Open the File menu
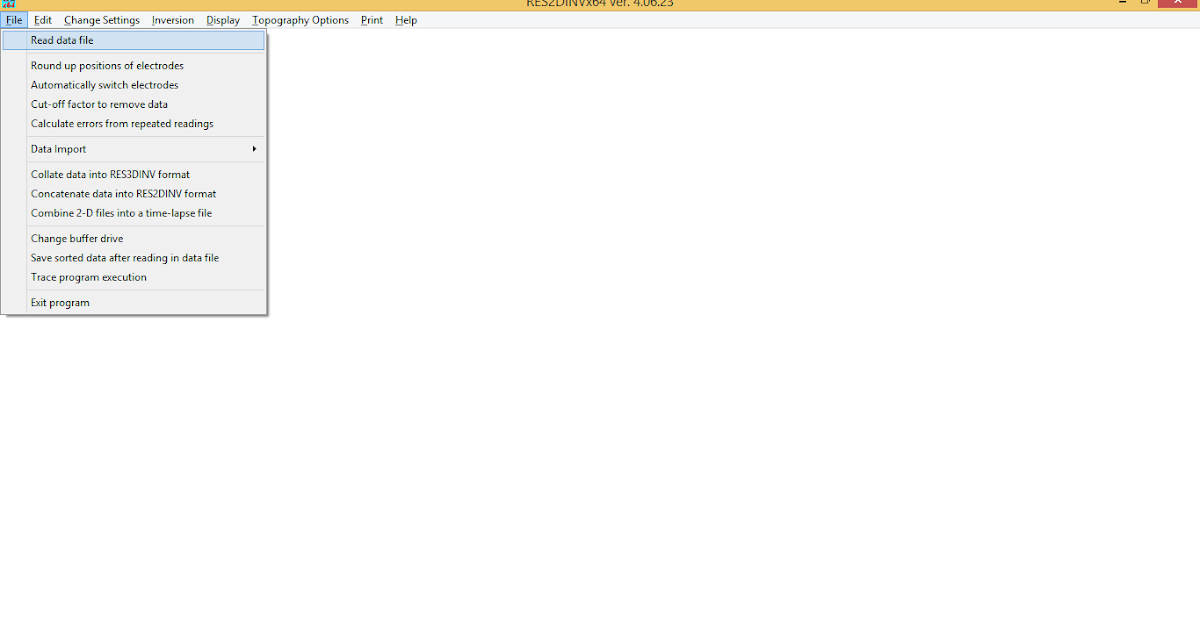1200x630 pixels. coord(14,20)
